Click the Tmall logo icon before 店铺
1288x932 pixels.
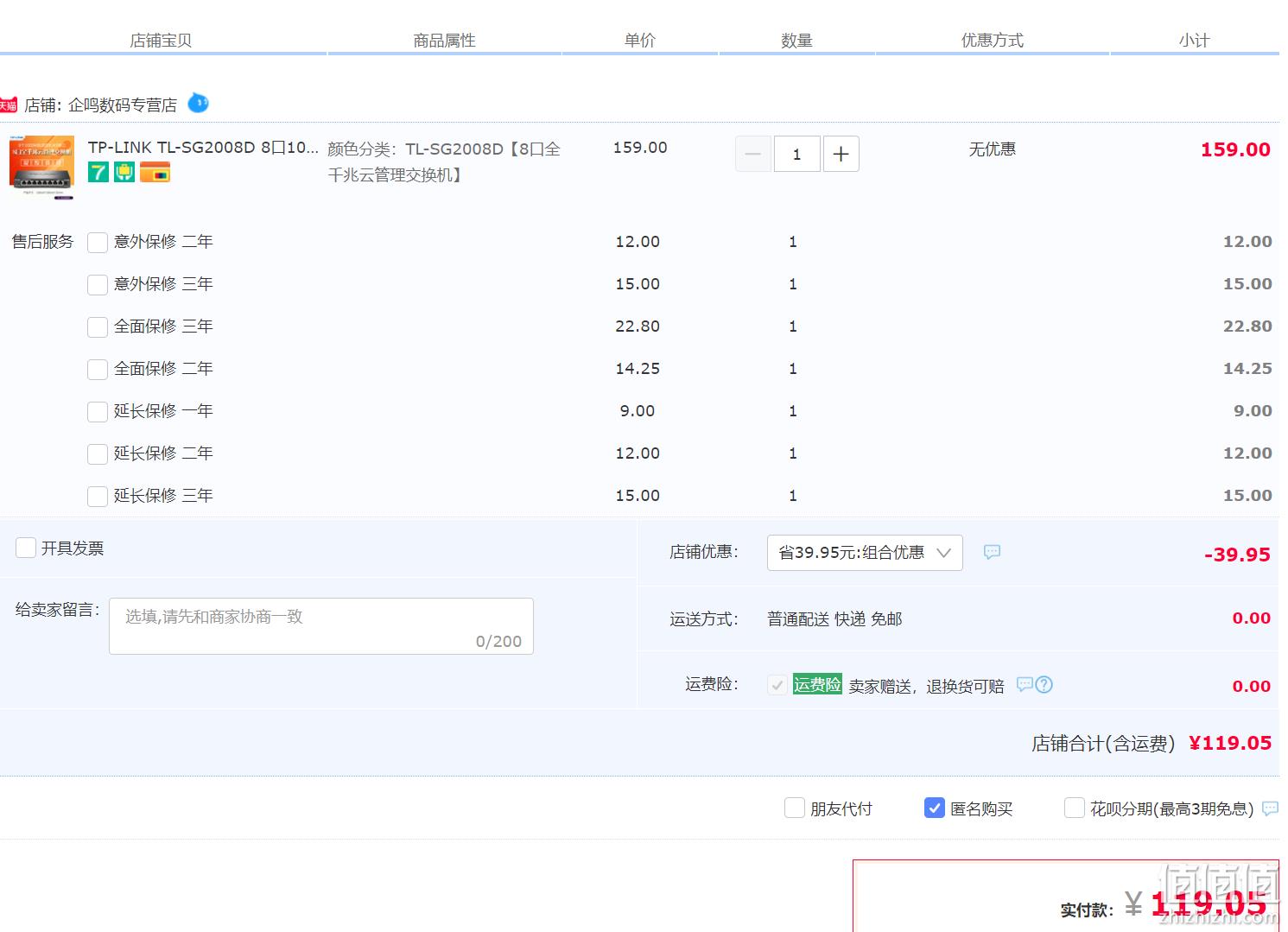(x=8, y=105)
